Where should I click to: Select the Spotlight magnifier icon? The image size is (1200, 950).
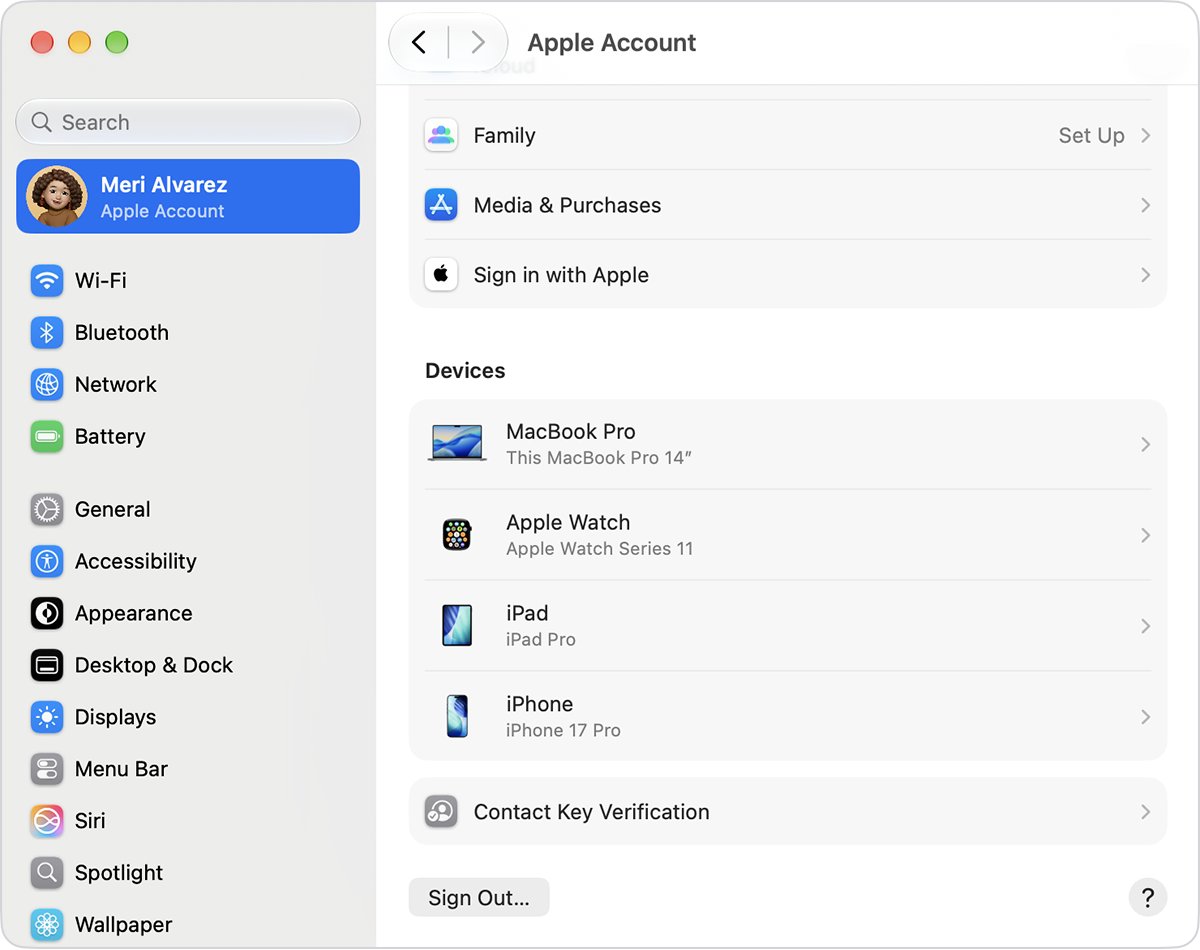(x=47, y=874)
